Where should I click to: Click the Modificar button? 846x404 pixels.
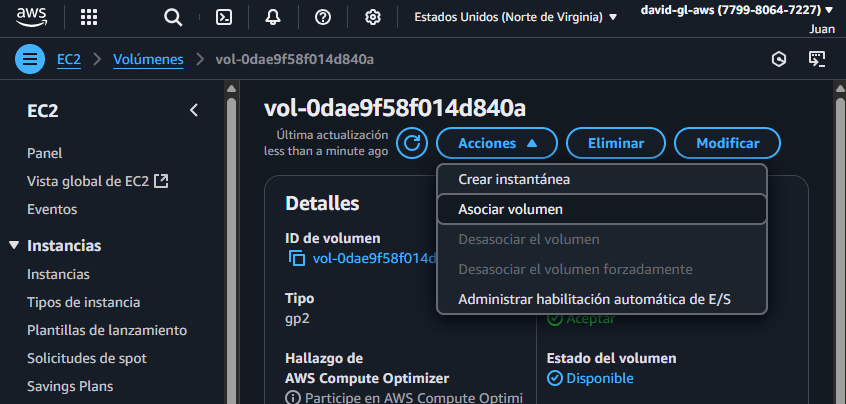tap(727, 143)
